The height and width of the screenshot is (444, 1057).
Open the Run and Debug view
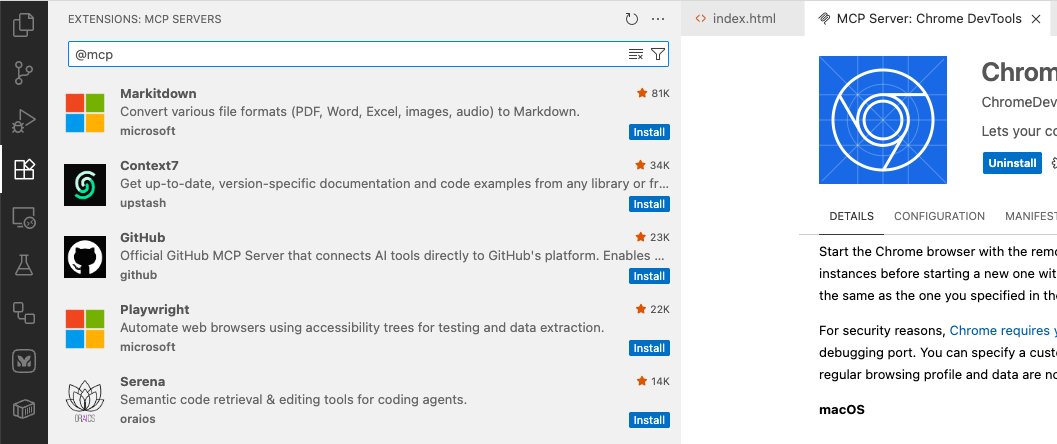pos(24,121)
